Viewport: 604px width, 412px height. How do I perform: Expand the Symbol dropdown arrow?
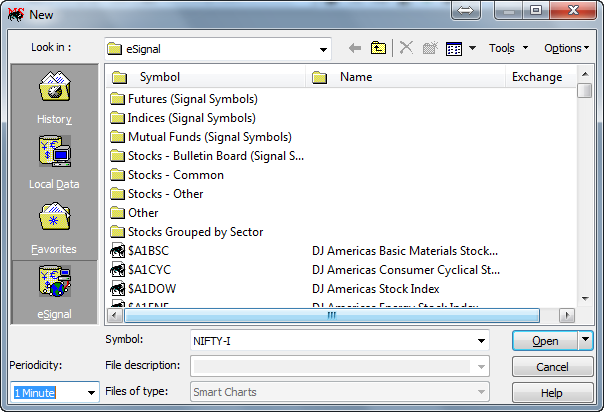pyautogui.click(x=481, y=341)
